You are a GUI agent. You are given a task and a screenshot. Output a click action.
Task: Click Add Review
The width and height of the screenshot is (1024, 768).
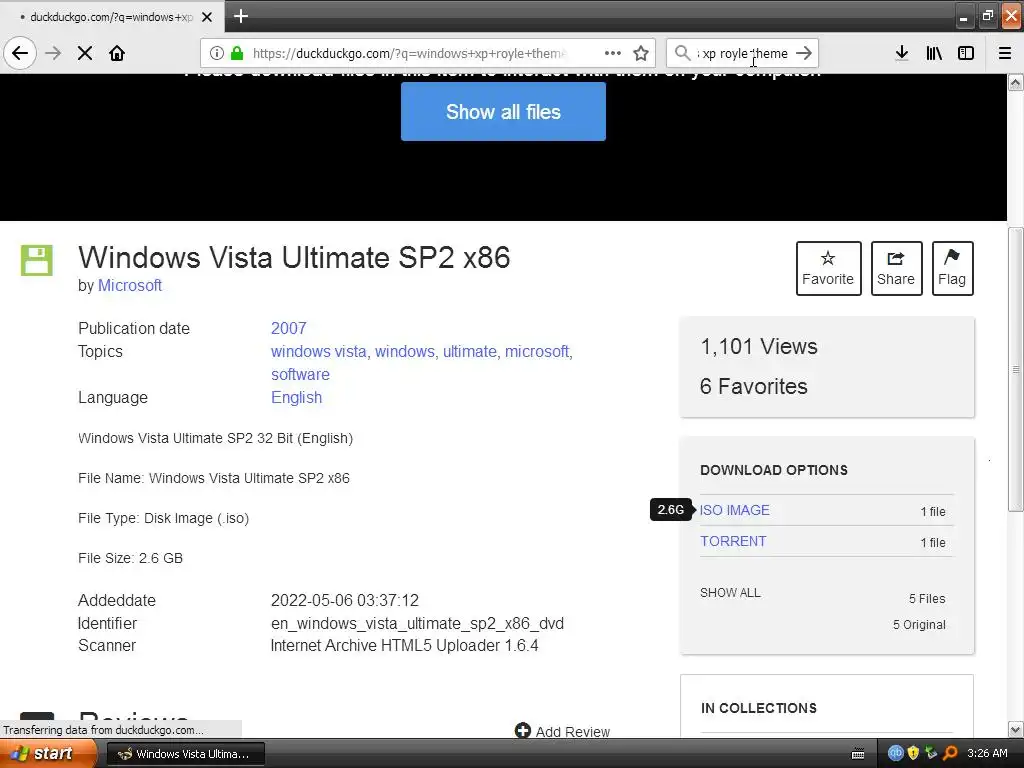click(562, 731)
